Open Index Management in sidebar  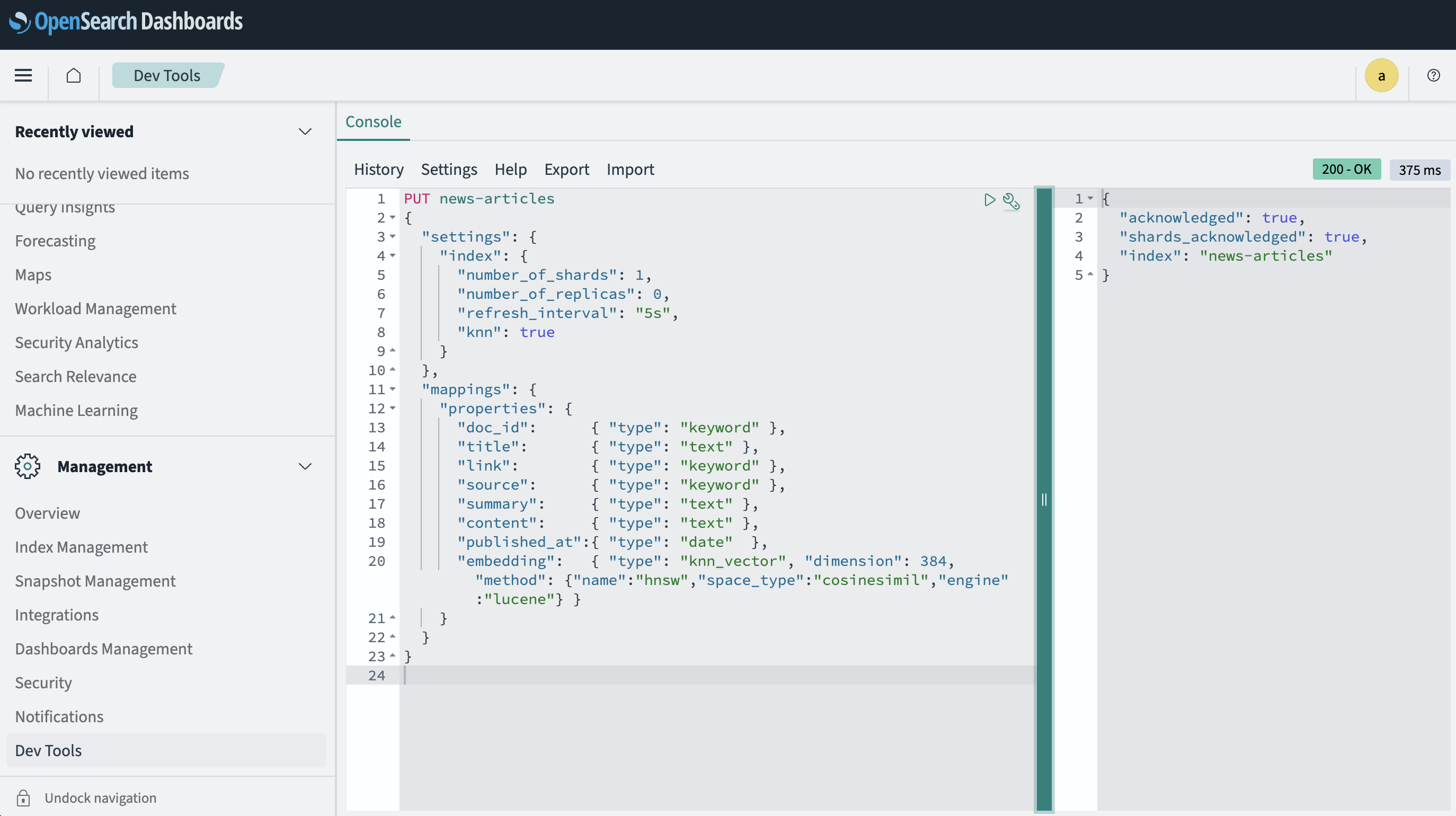pos(81,546)
